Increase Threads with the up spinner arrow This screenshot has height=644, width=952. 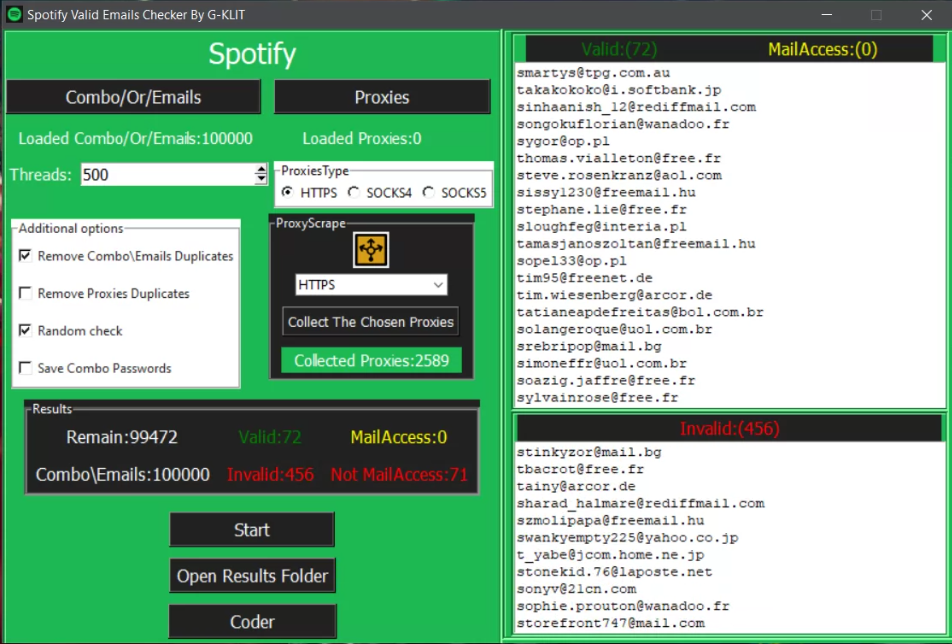pyautogui.click(x=262, y=170)
